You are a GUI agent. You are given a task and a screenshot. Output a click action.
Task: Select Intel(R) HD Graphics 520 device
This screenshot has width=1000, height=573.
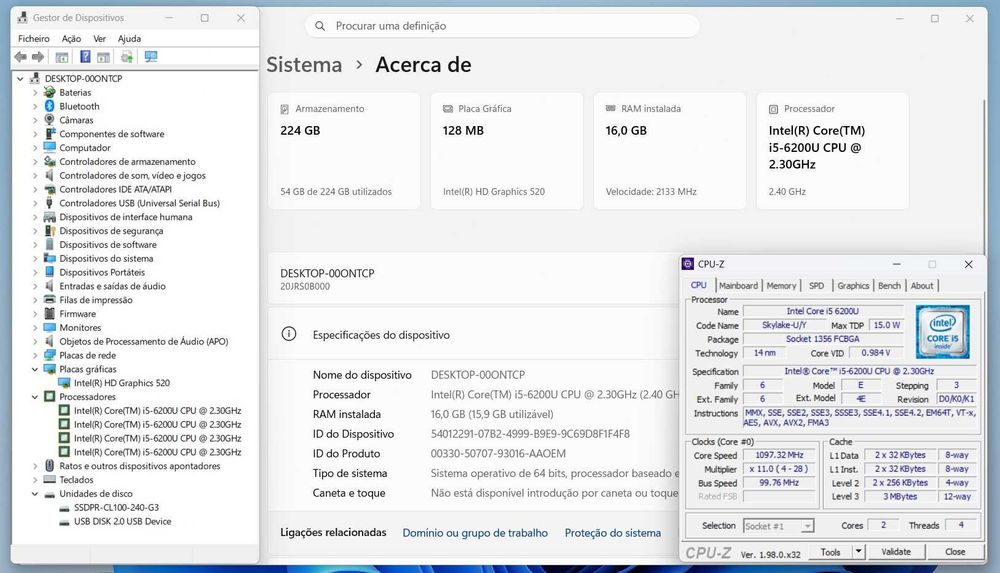click(122, 383)
